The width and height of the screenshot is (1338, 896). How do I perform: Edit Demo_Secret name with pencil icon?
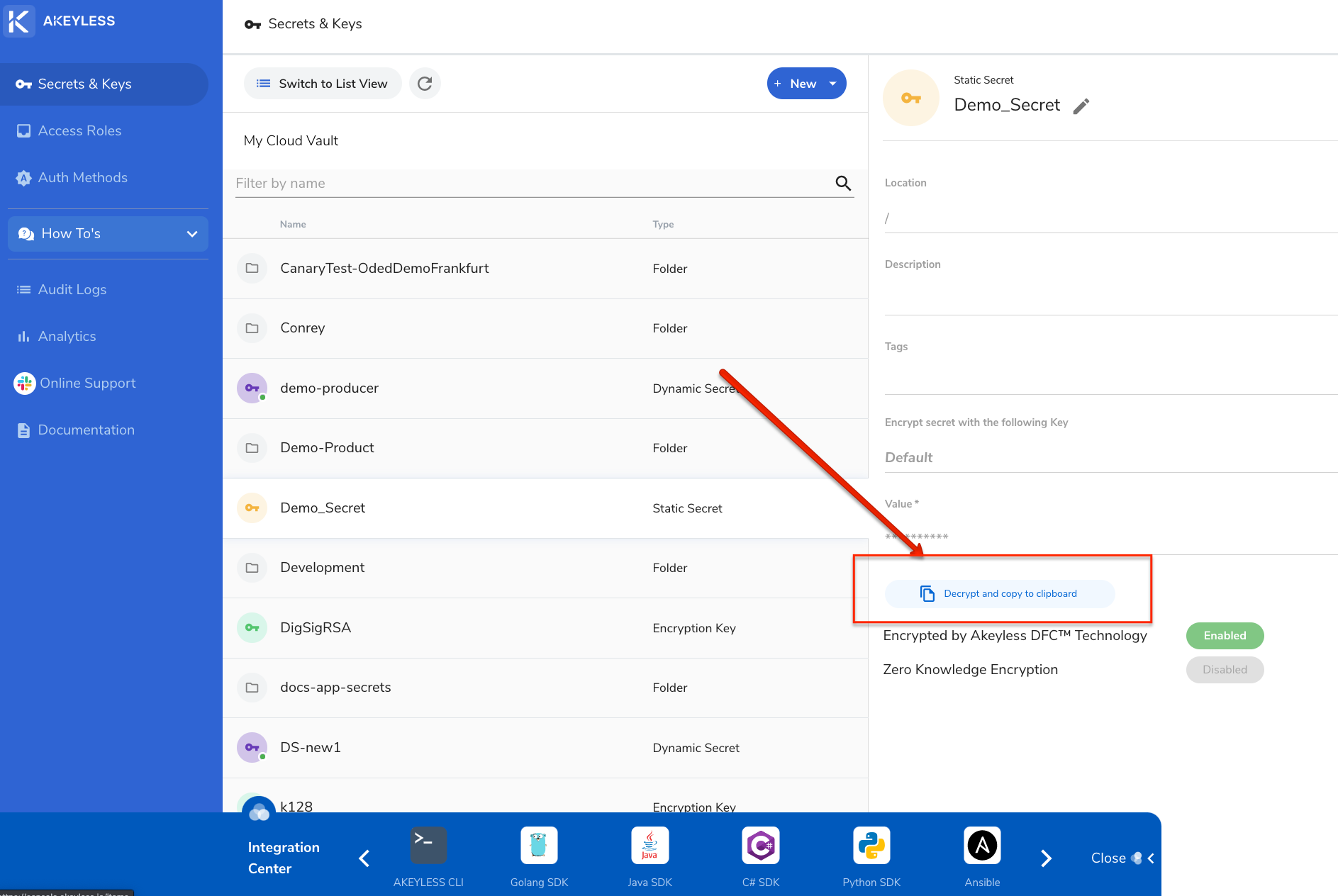(1081, 106)
